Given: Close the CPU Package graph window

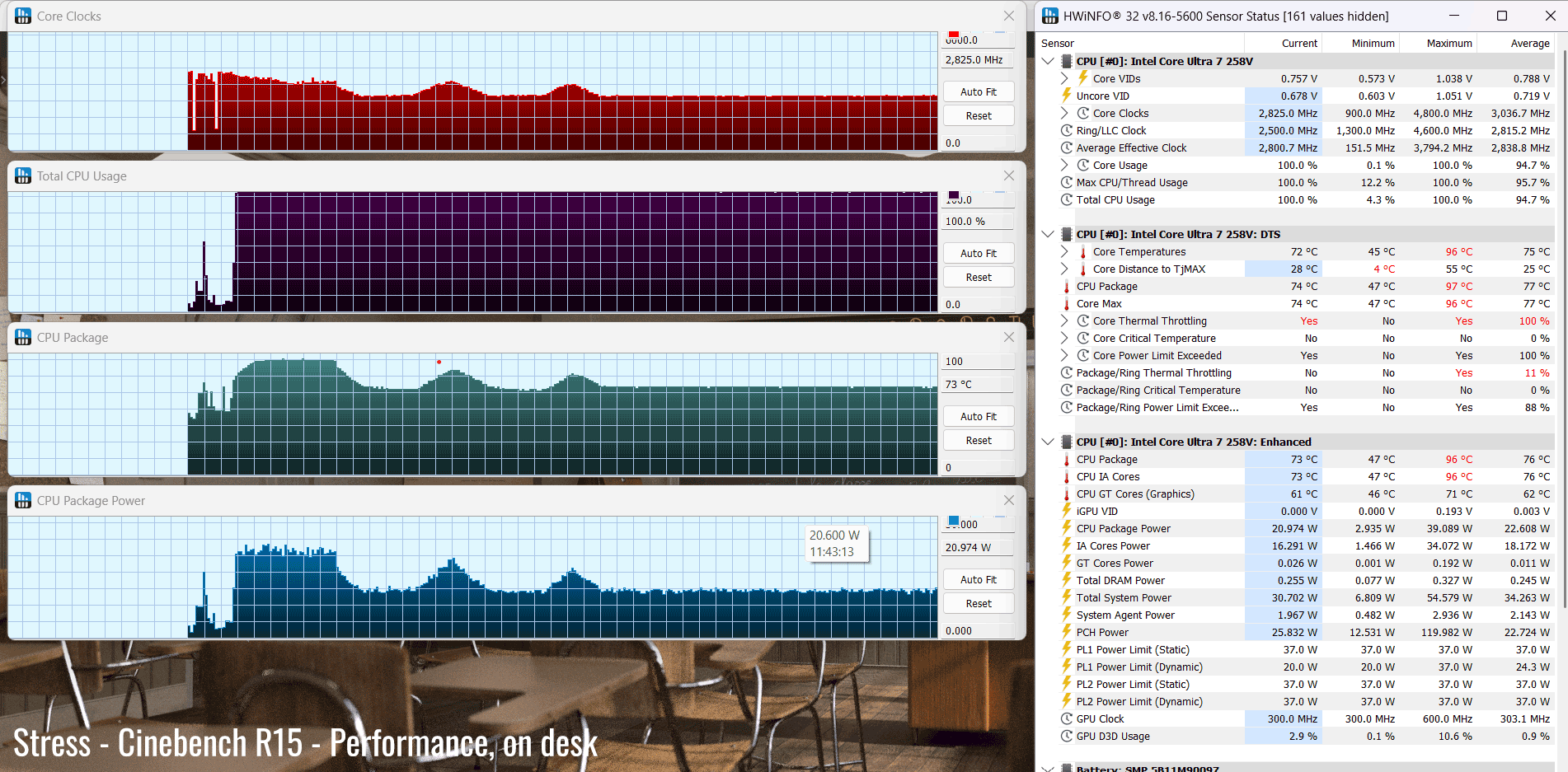Looking at the screenshot, I should [x=1009, y=337].
